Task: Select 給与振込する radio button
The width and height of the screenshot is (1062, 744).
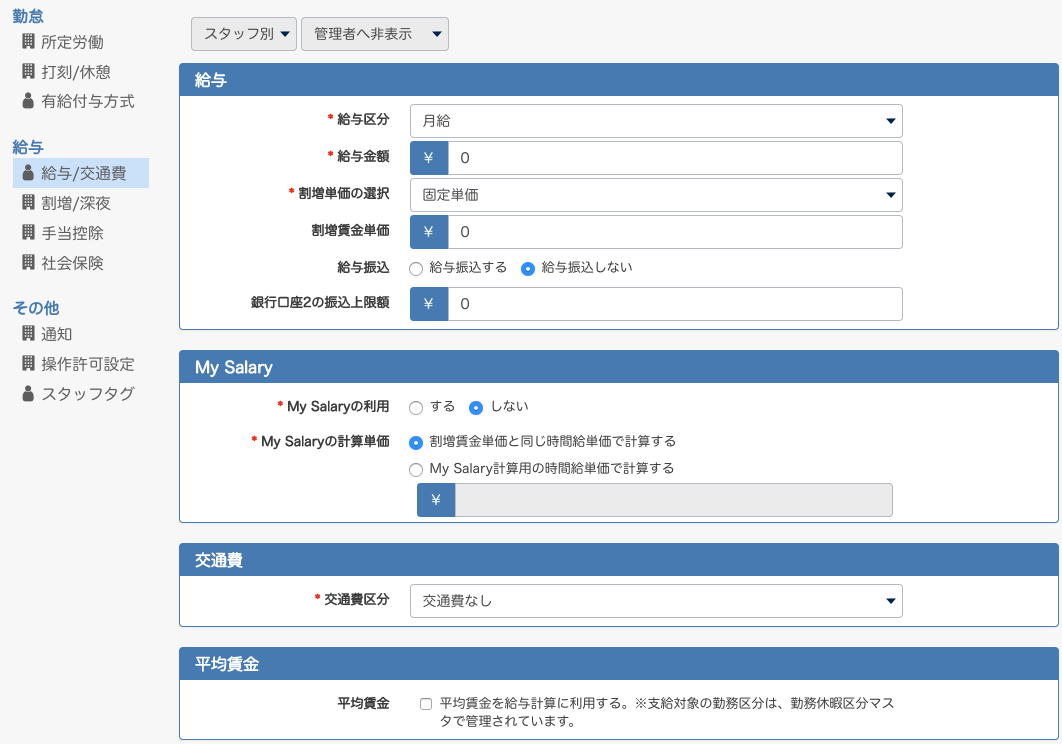Action: pos(416,268)
